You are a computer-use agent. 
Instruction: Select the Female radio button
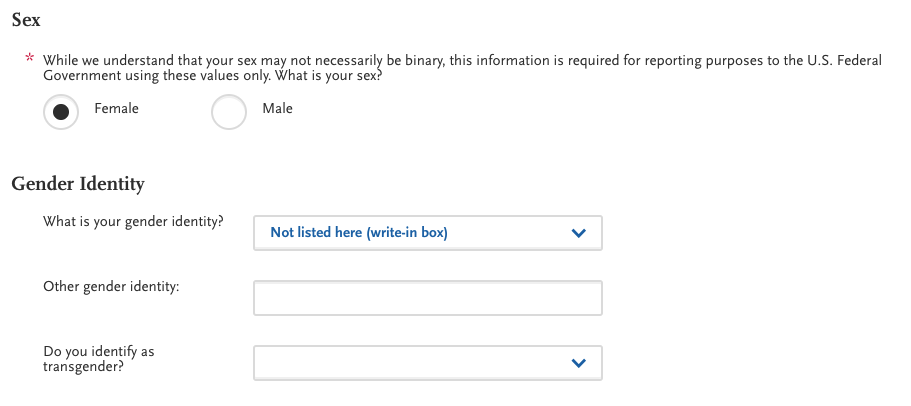[x=61, y=112]
